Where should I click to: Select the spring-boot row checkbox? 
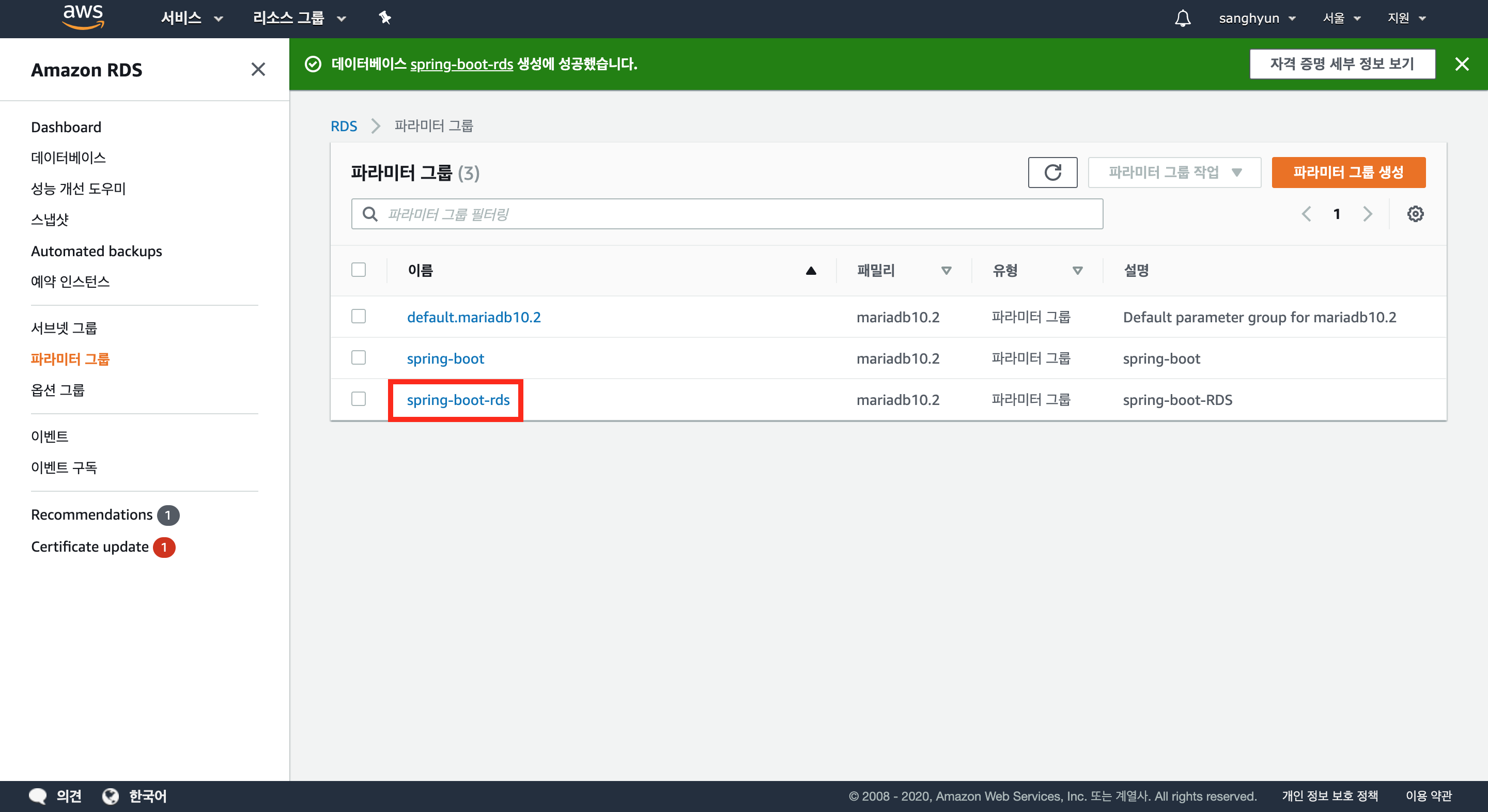(x=358, y=358)
